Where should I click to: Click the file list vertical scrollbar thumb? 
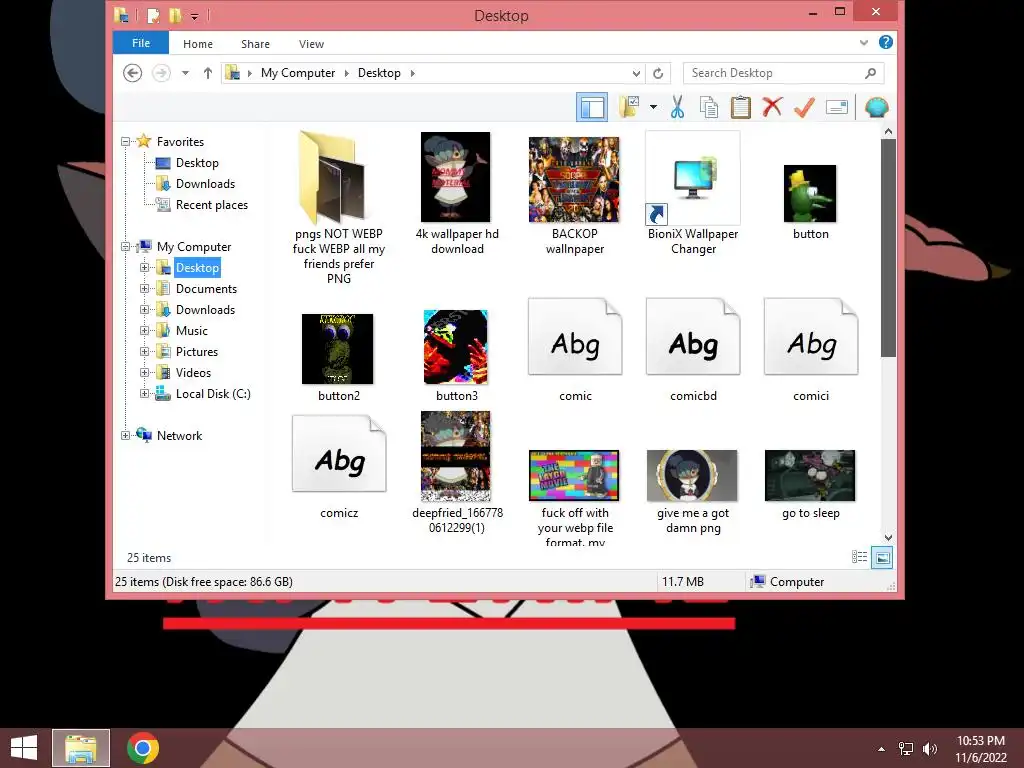(888, 248)
